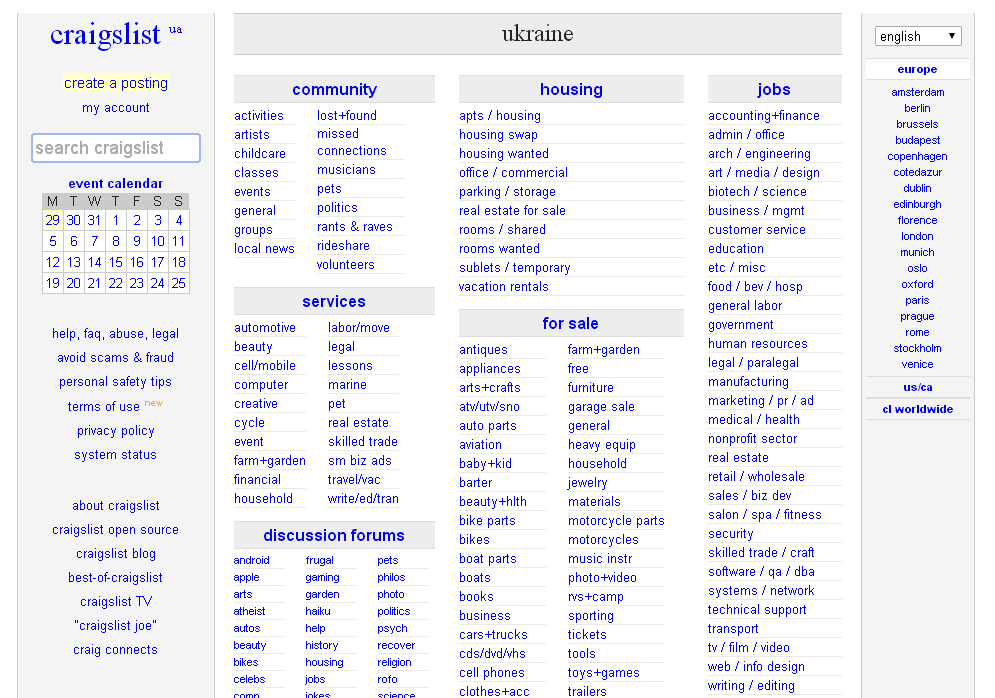Image resolution: width=995 pixels, height=698 pixels.
Task: Go to amsterdam craigslist
Action: 918,93
